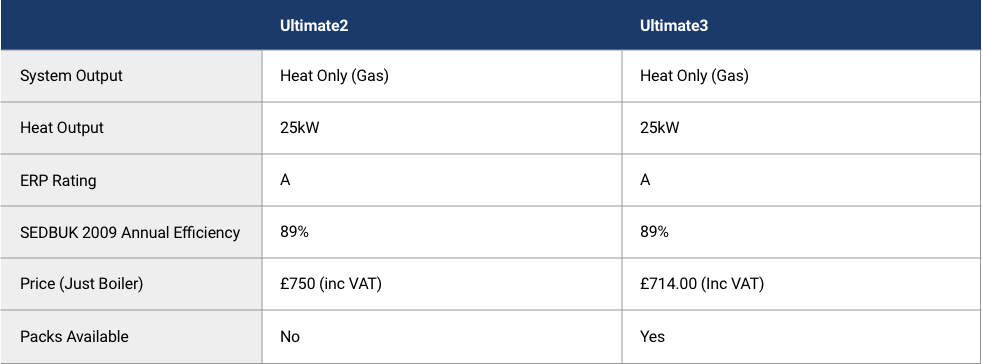This screenshot has height=364, width=982.
Task: Select the Ultimate3 packs value Yes
Action: (653, 336)
